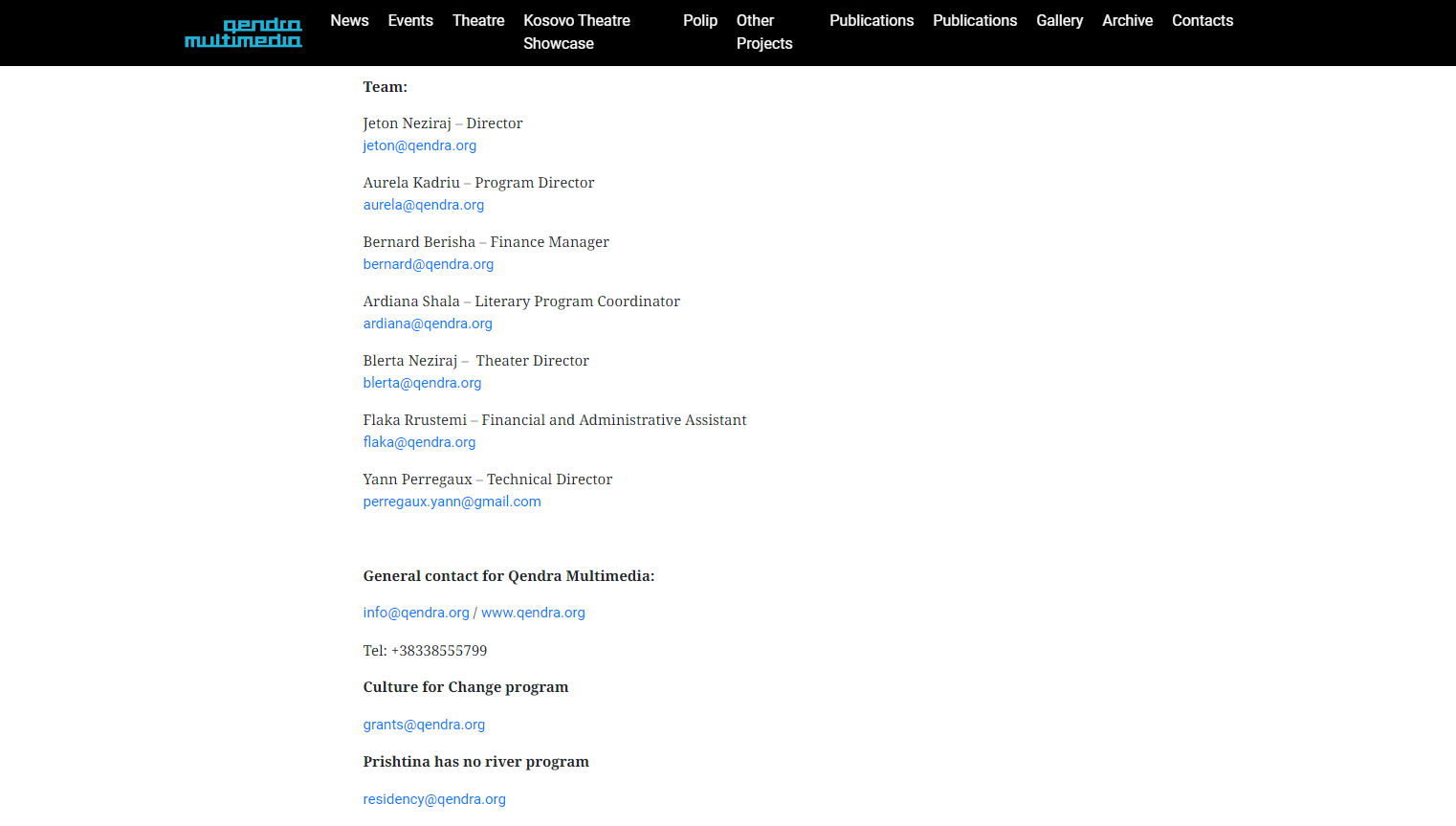Click the info@qendra.org general contact link
This screenshot has height=826, width=1456.
pos(415,613)
